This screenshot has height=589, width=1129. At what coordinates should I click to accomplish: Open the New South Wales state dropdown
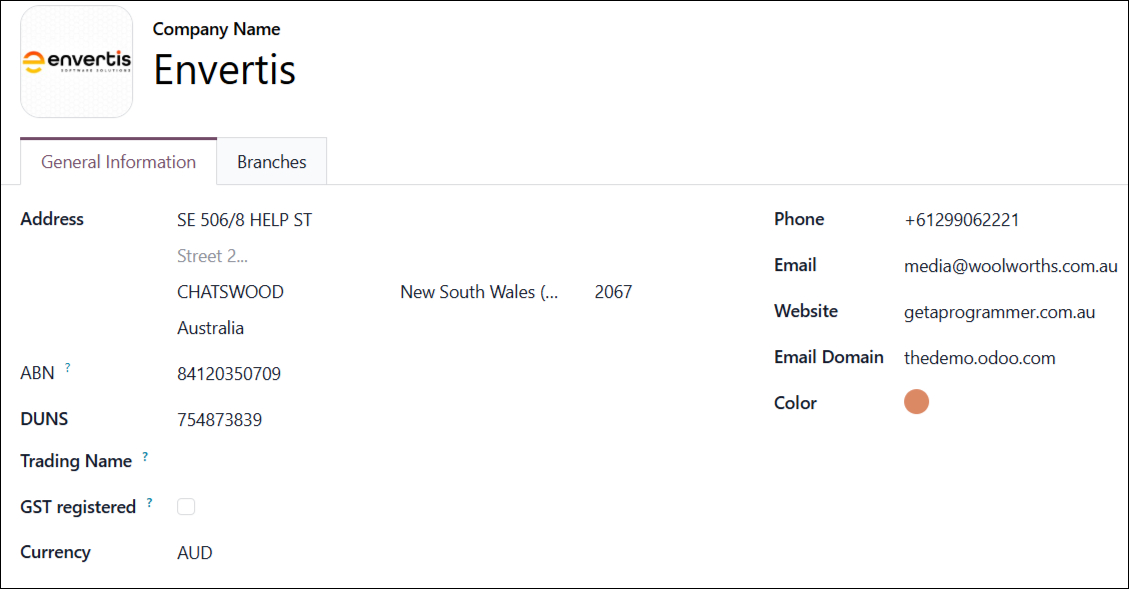click(480, 292)
